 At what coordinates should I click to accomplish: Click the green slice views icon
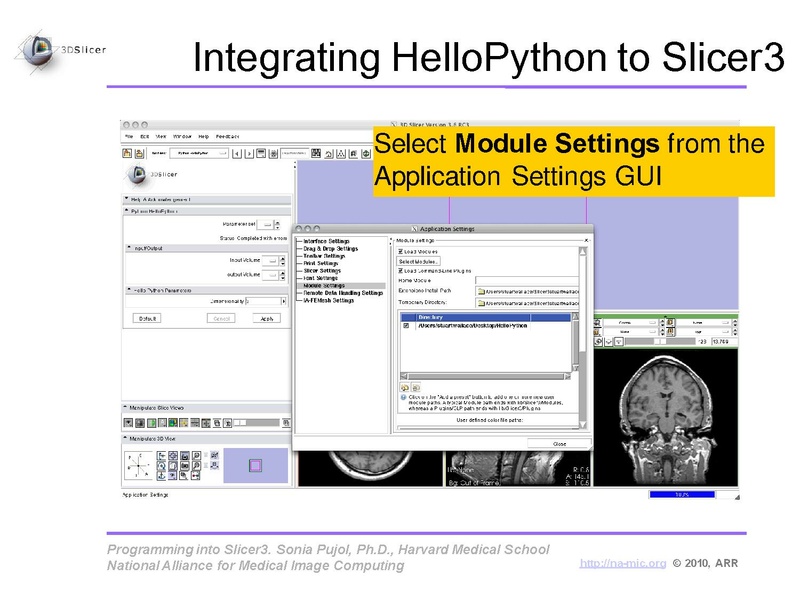[152, 422]
